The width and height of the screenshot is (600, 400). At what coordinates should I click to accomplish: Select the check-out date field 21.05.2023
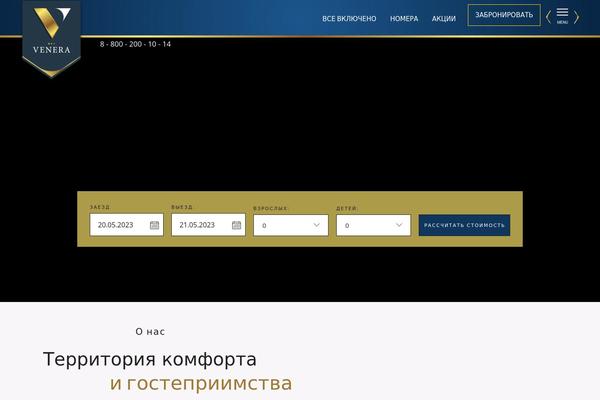[x=209, y=225]
